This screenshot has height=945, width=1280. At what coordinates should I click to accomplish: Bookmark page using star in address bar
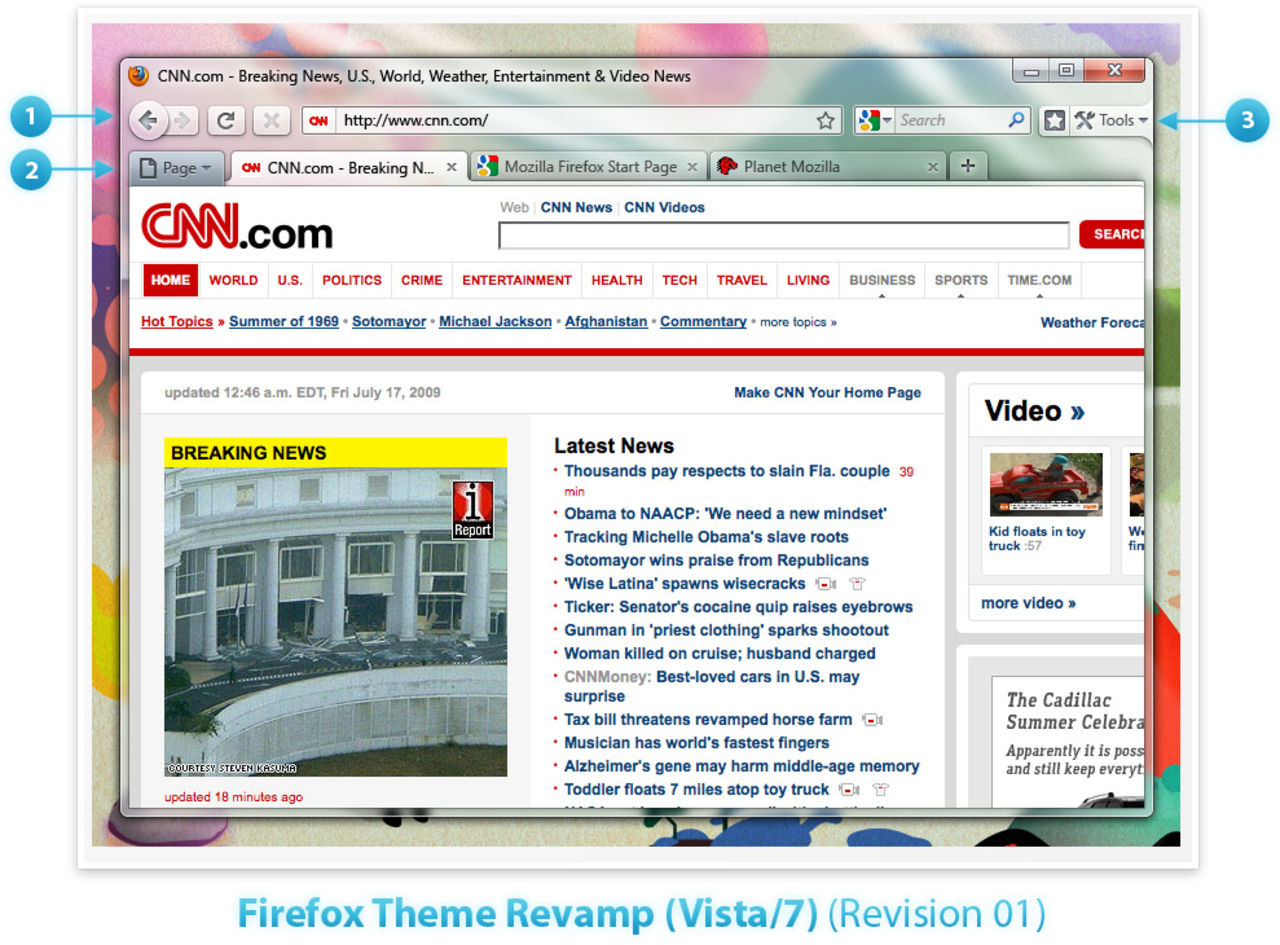(825, 121)
